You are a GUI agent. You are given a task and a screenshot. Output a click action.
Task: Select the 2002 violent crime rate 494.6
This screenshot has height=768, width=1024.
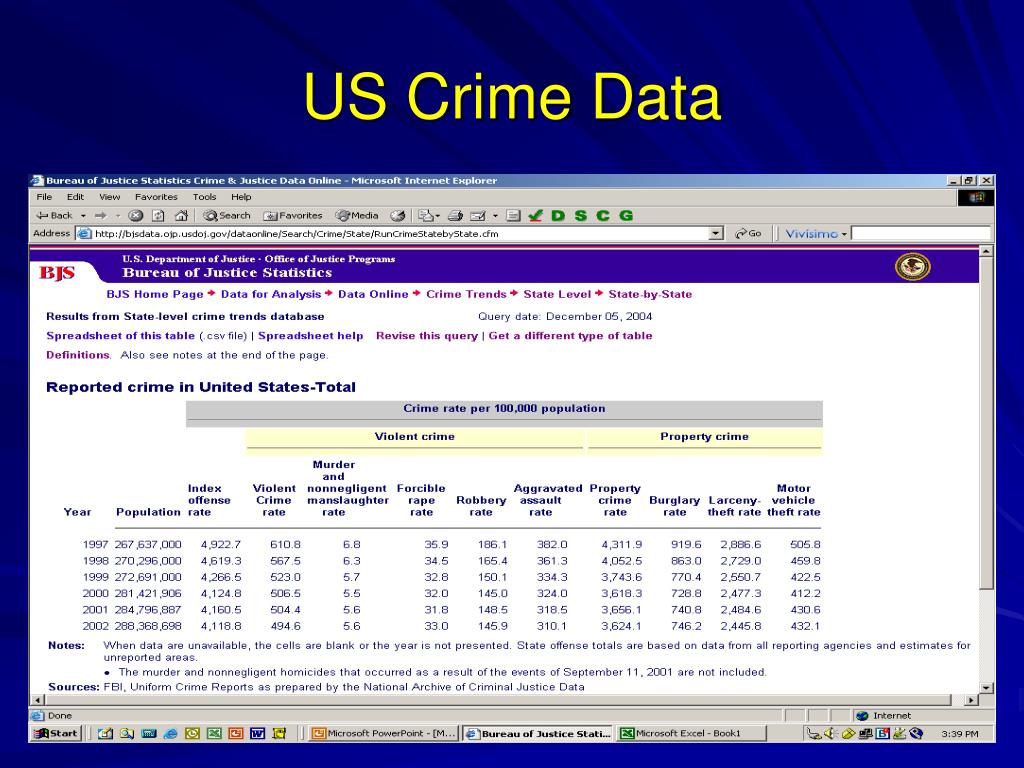(285, 626)
